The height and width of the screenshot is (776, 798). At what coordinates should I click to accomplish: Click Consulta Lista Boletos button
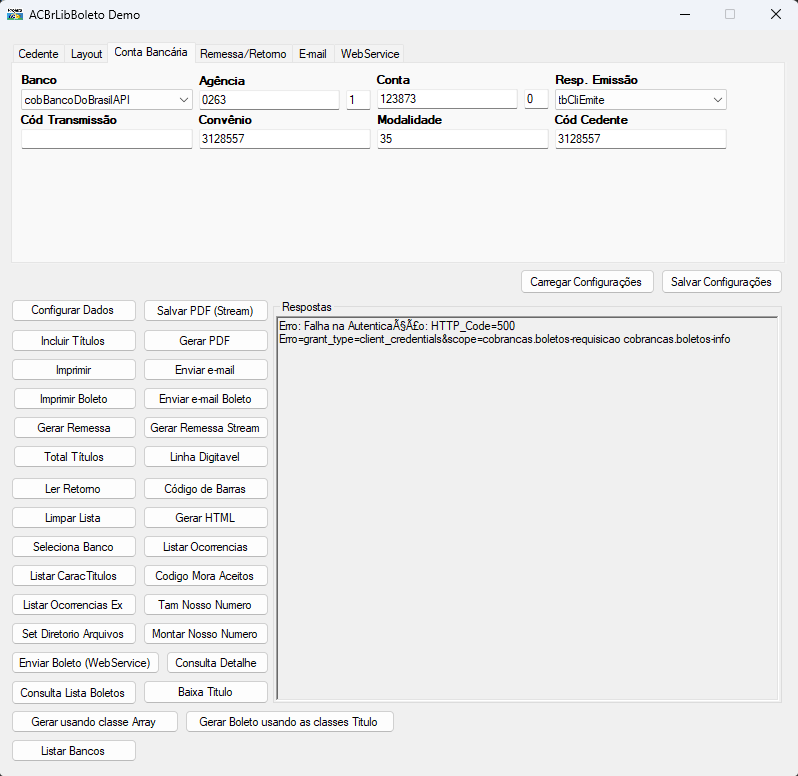pos(74,692)
